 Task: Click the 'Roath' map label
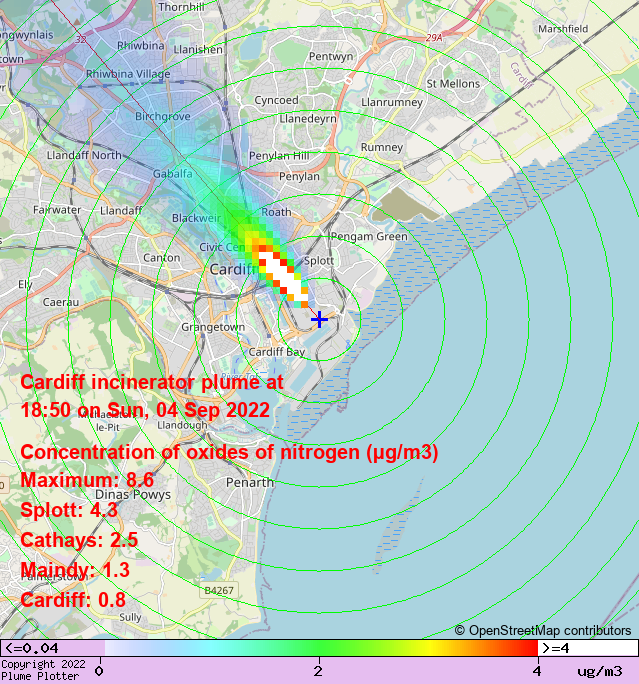(x=276, y=212)
